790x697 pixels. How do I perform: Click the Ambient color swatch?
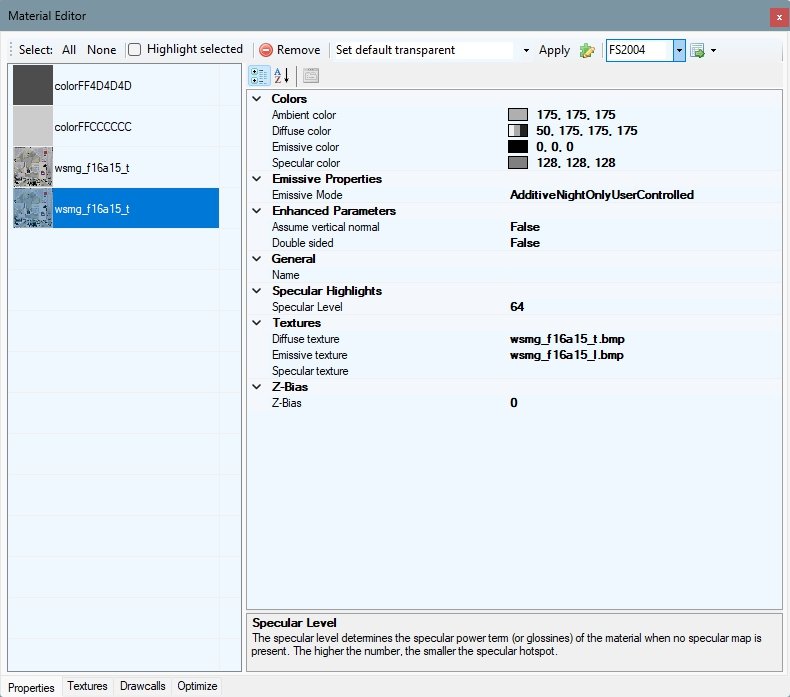pos(517,115)
